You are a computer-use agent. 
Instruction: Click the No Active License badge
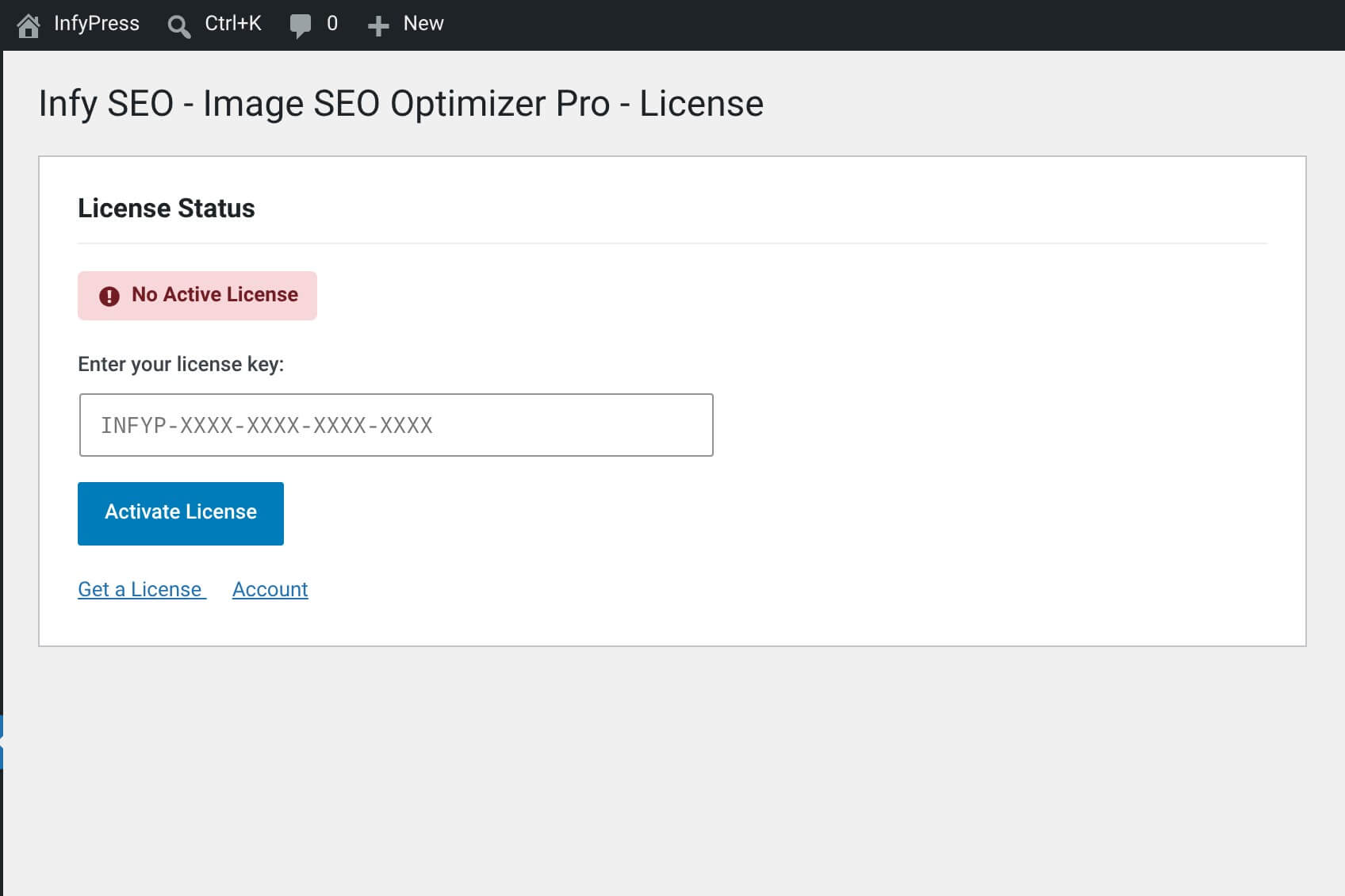pyautogui.click(x=197, y=295)
